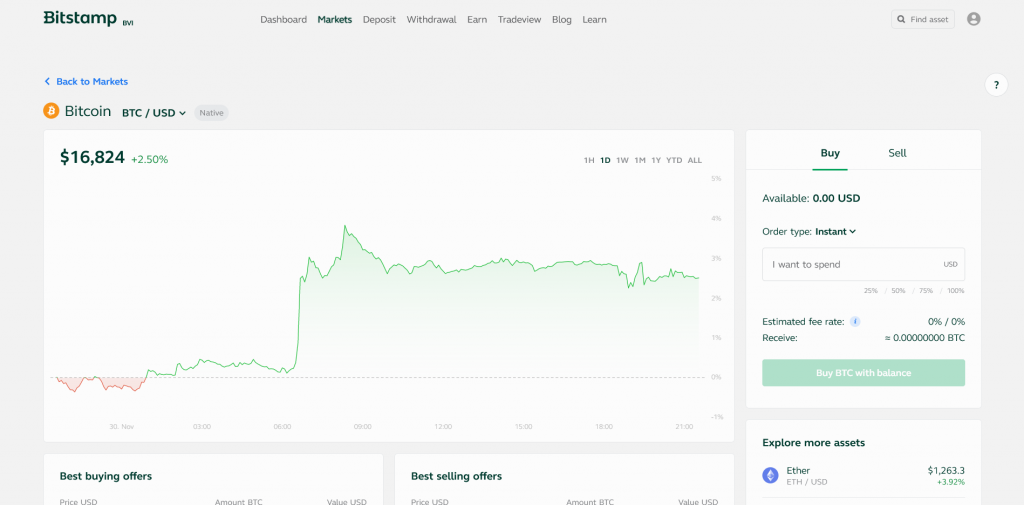Go to the Markets menu item
Viewport: 1024px width, 505px height.
334,20
